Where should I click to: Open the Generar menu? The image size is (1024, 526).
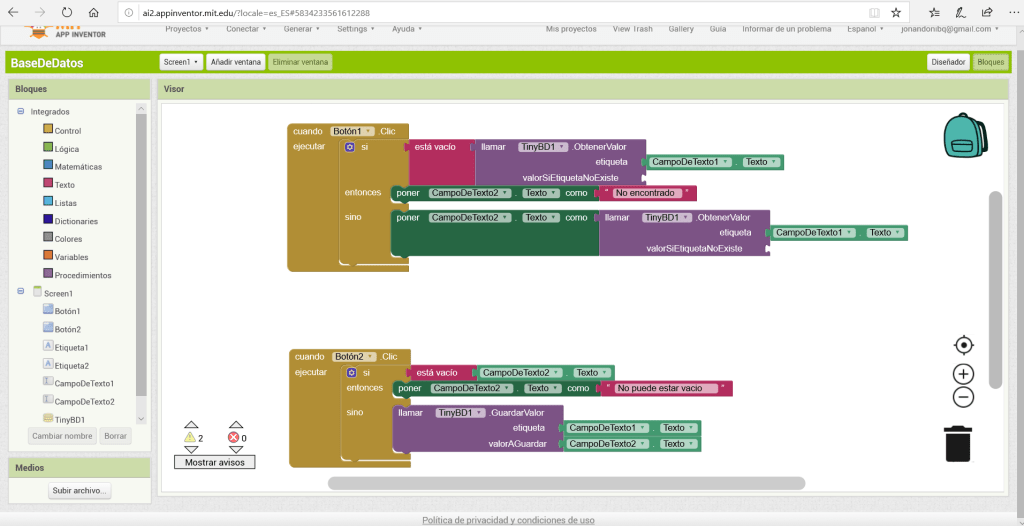(x=301, y=29)
